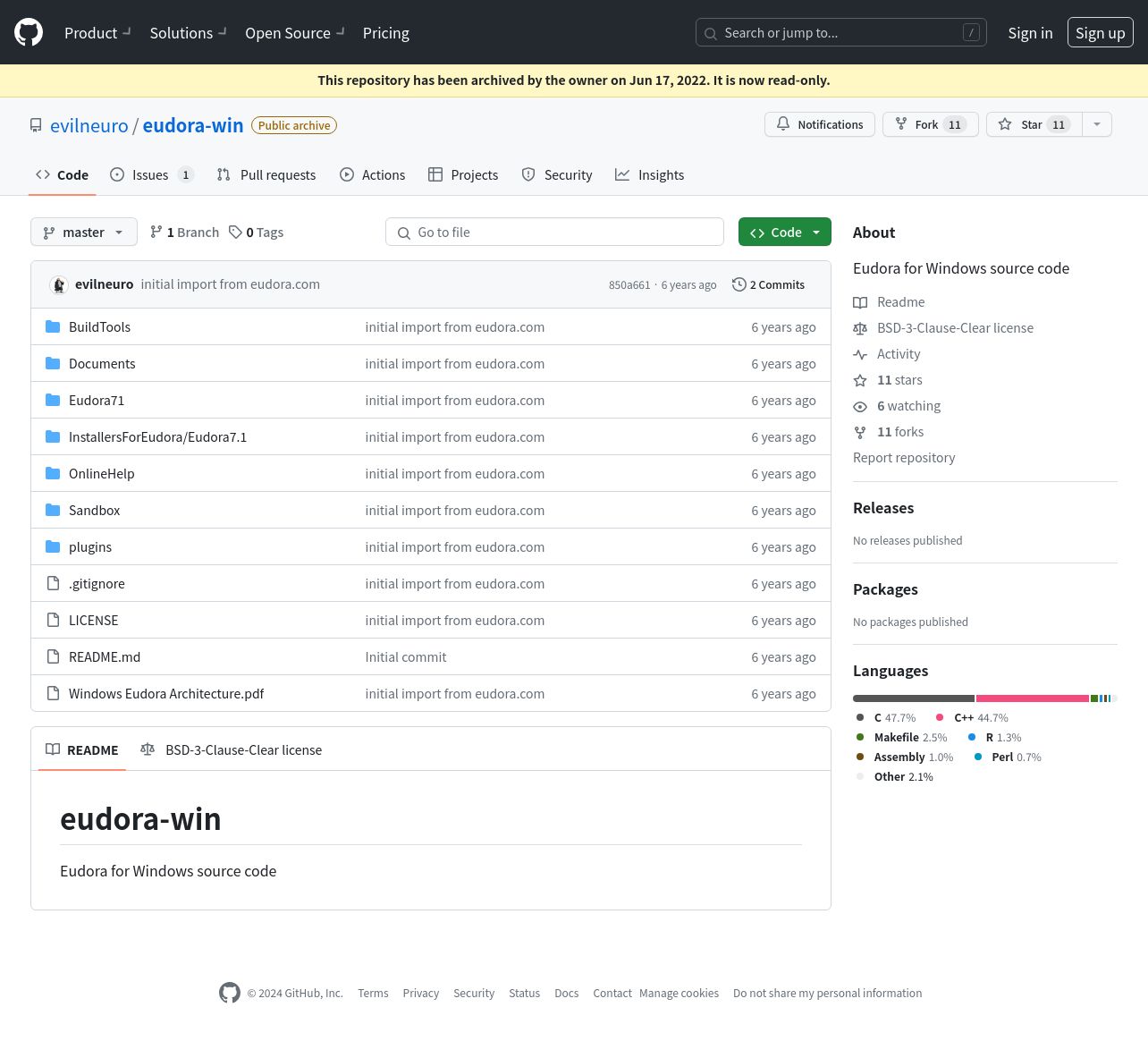Open the Pricing link

[x=386, y=33]
